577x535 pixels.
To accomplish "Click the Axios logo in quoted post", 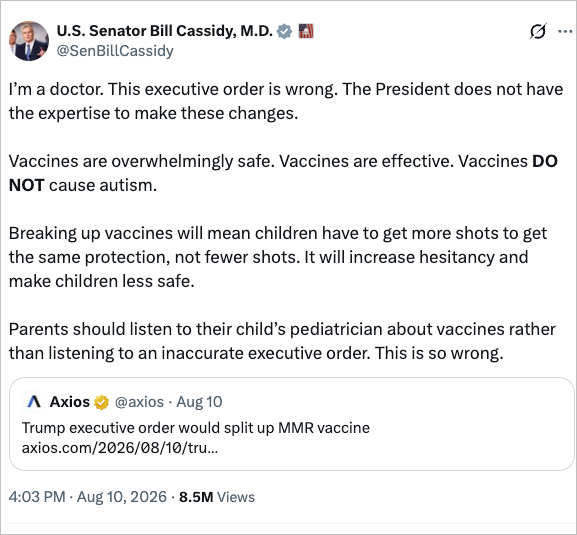I will coord(34,402).
